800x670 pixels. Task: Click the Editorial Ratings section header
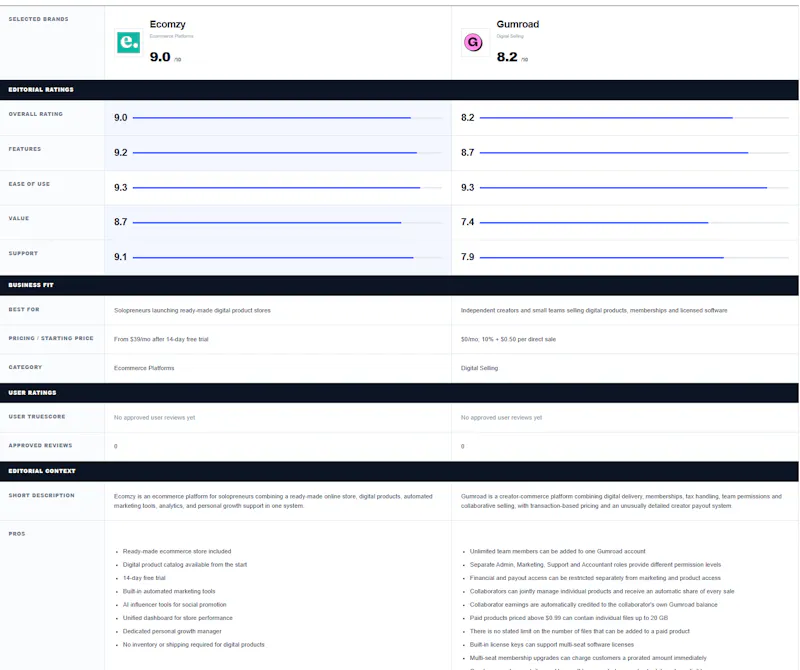click(x=399, y=89)
